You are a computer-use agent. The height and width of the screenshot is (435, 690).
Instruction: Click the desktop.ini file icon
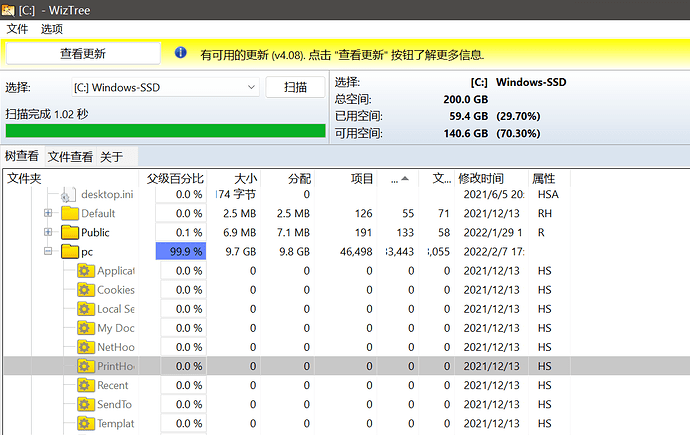point(69,194)
